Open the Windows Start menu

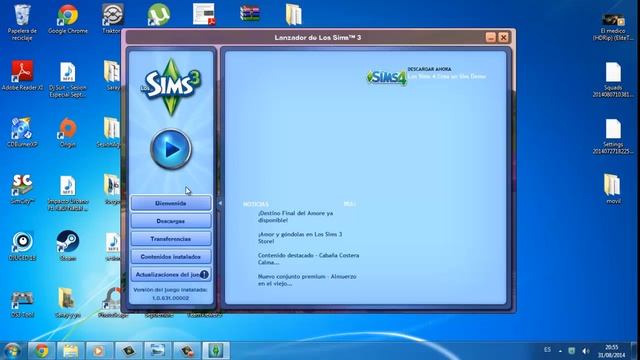12,351
